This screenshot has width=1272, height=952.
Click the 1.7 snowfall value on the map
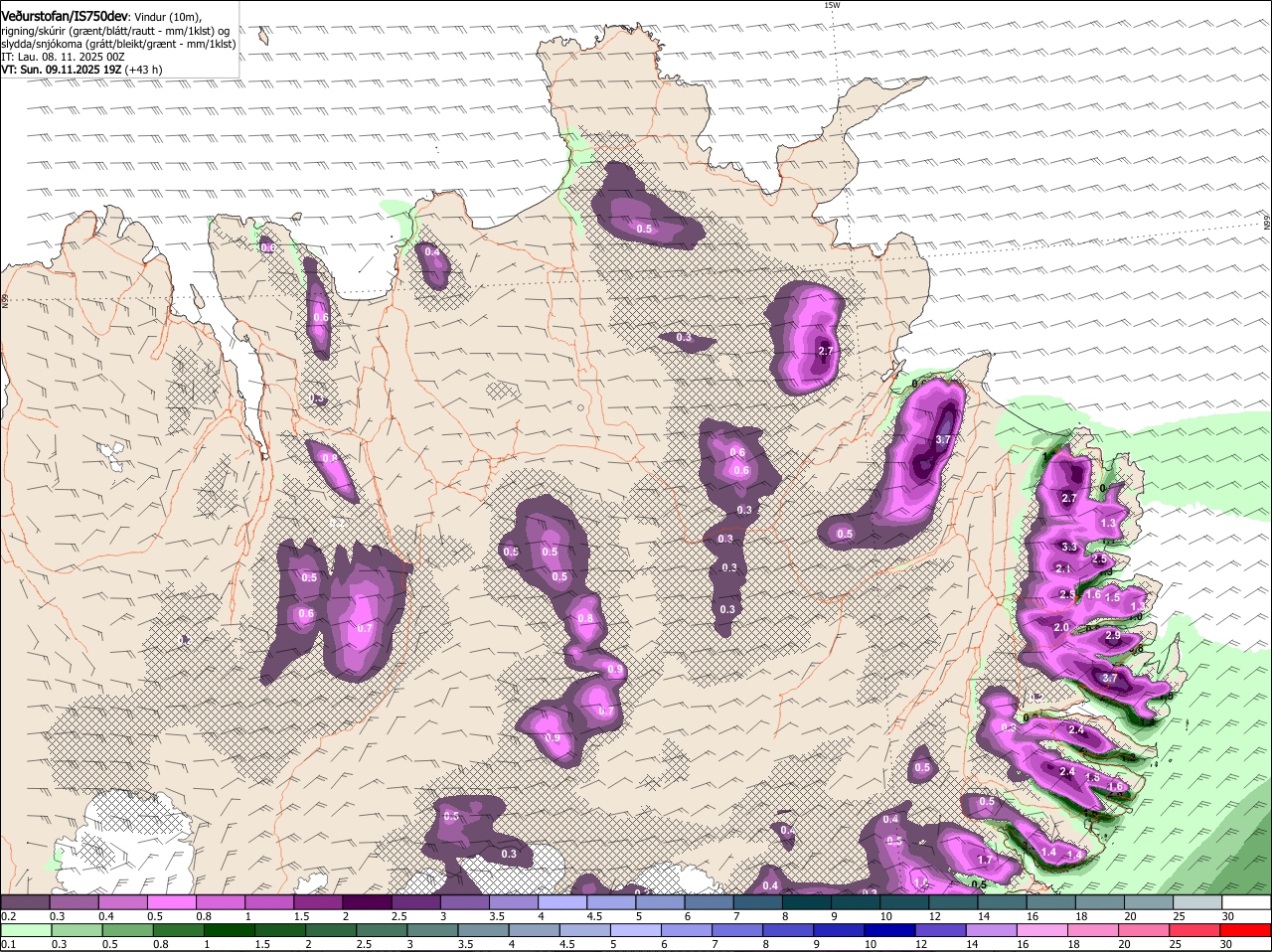[x=986, y=861]
